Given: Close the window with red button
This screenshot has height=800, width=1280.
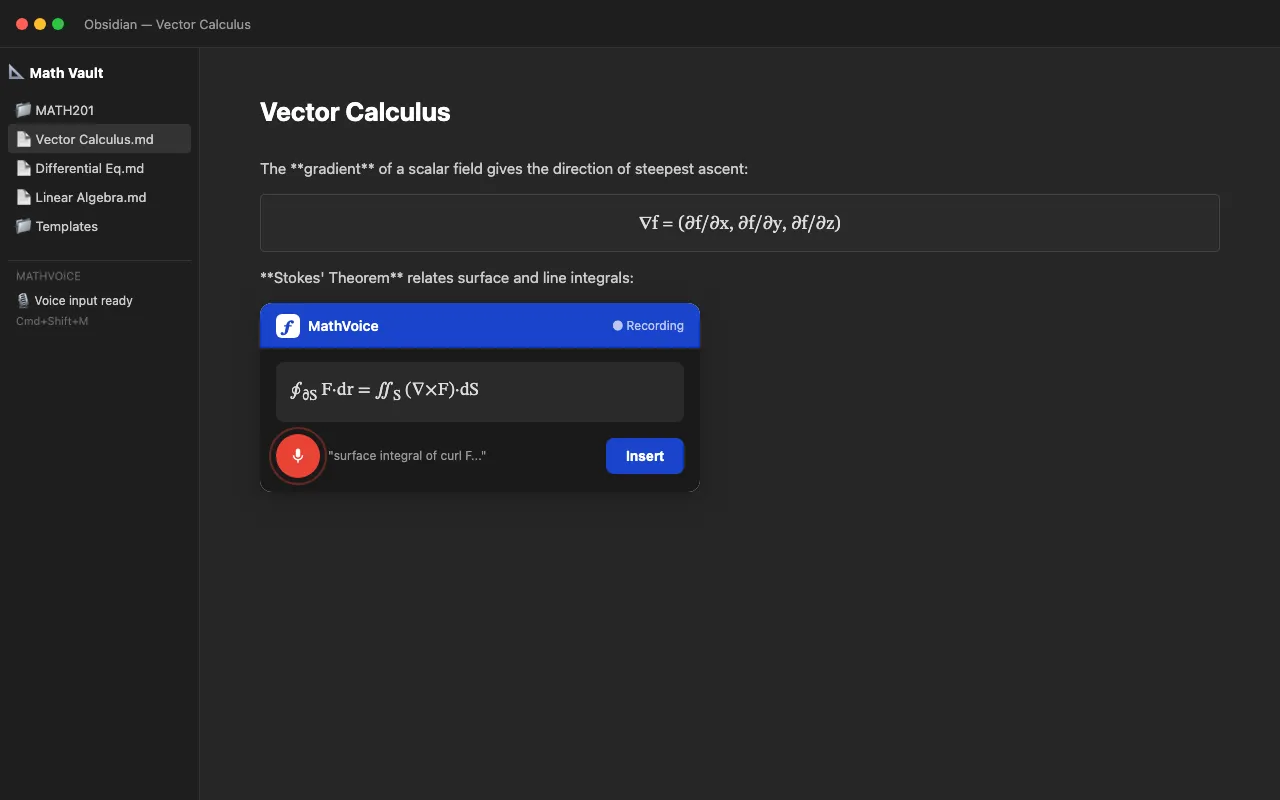Looking at the screenshot, I should click(x=22, y=24).
